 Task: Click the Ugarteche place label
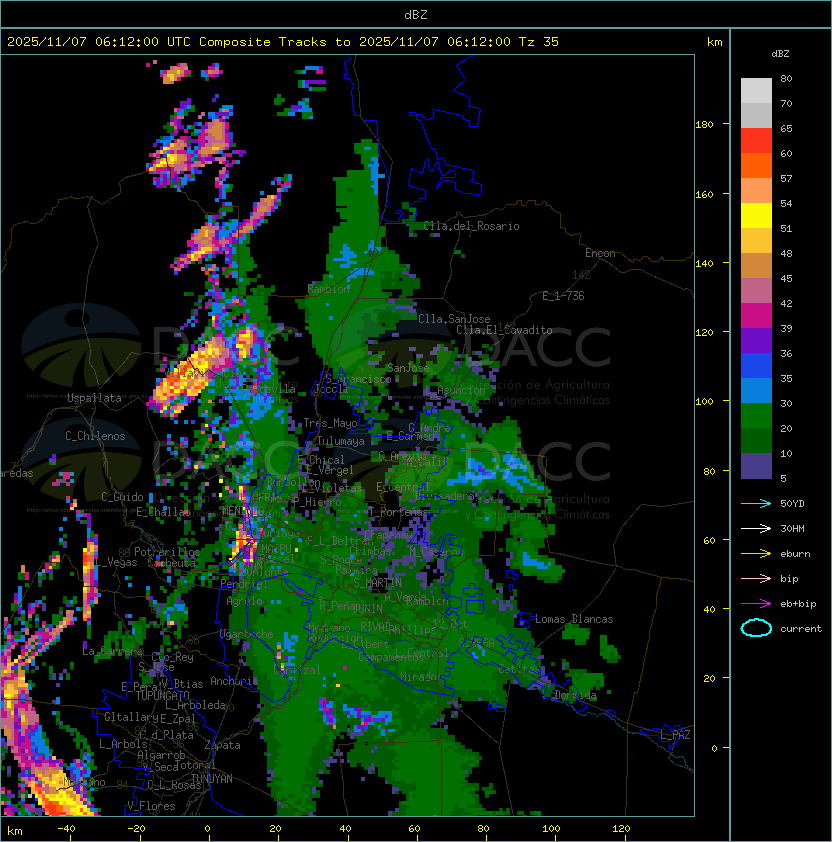[x=247, y=634]
